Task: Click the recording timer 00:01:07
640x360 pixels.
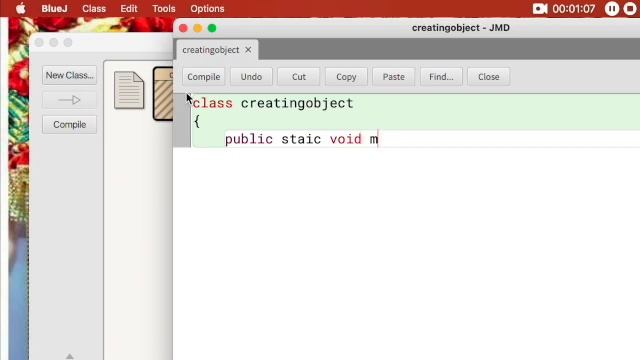Action: 573,9
